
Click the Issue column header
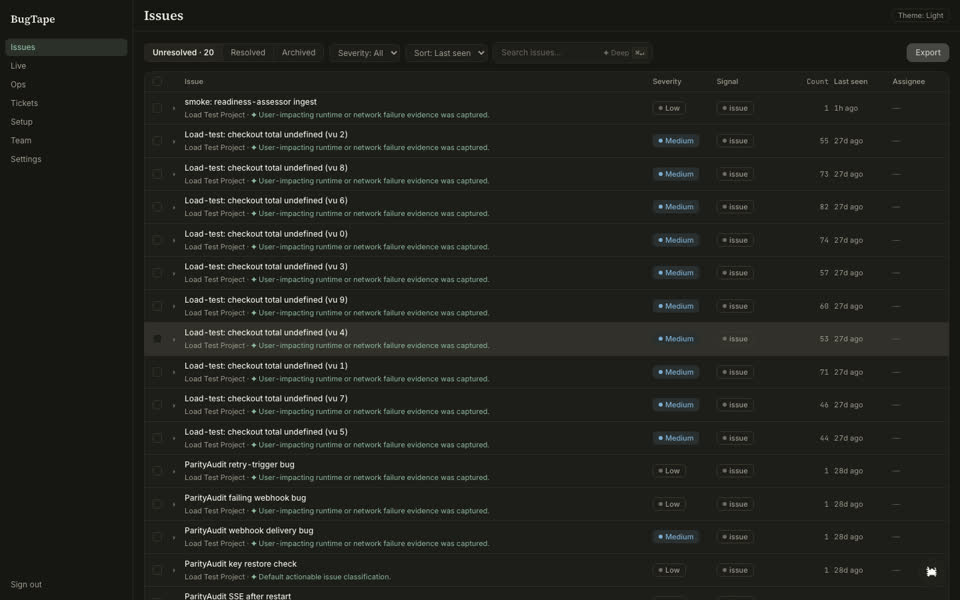(x=193, y=81)
